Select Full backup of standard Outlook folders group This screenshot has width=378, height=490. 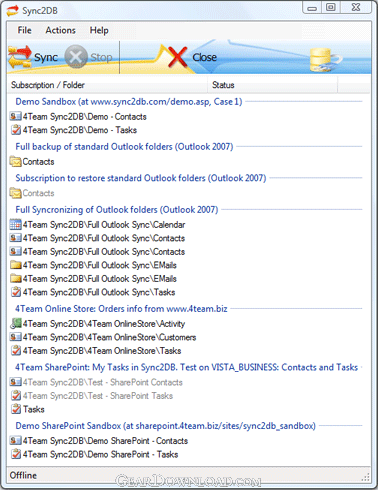(x=124, y=146)
